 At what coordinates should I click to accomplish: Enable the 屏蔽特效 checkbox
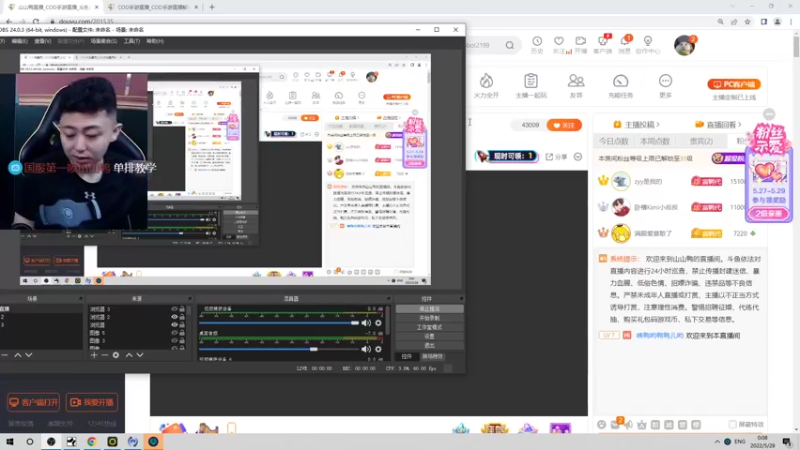coord(733,424)
